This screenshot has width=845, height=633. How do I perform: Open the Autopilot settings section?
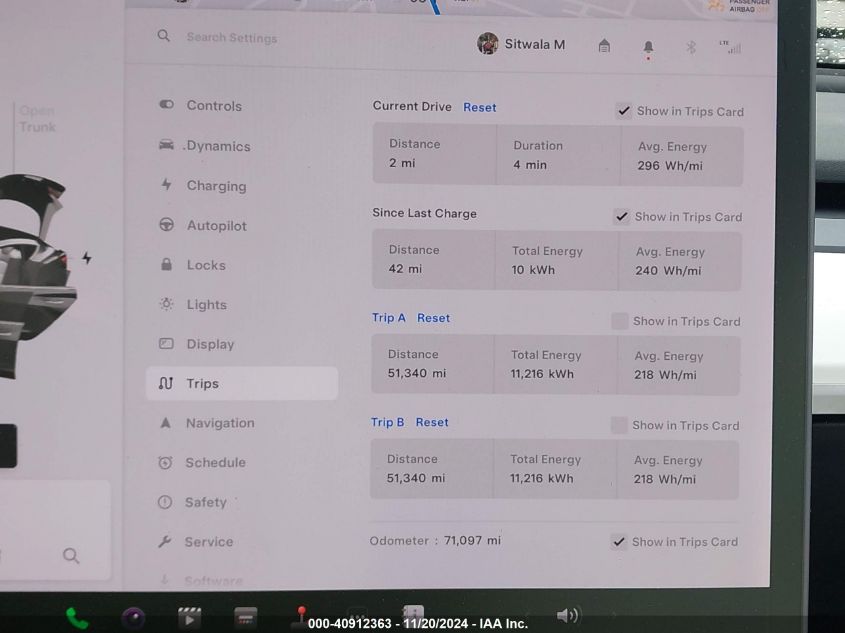point(216,226)
